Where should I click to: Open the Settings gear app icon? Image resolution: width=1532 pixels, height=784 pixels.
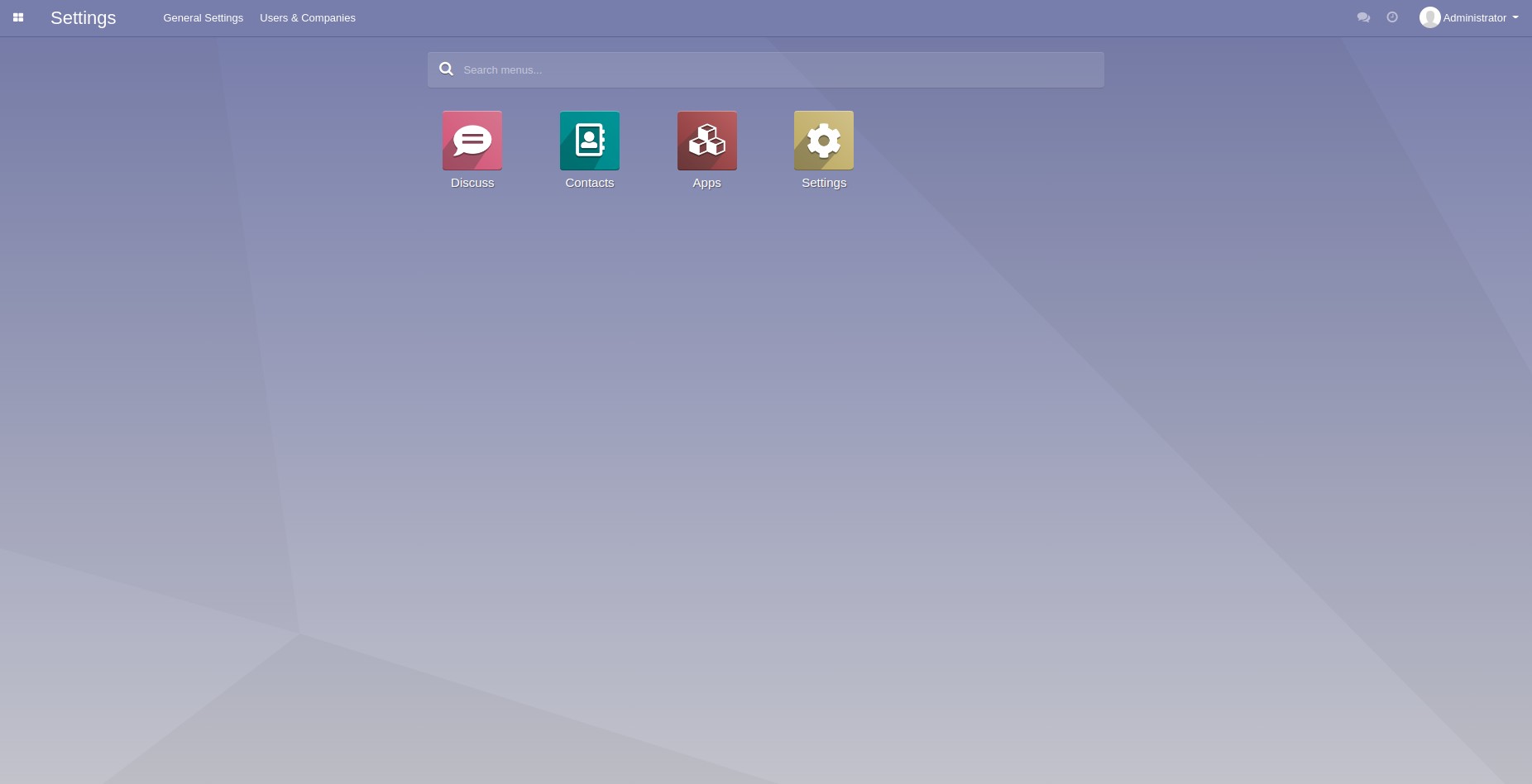[x=824, y=141]
